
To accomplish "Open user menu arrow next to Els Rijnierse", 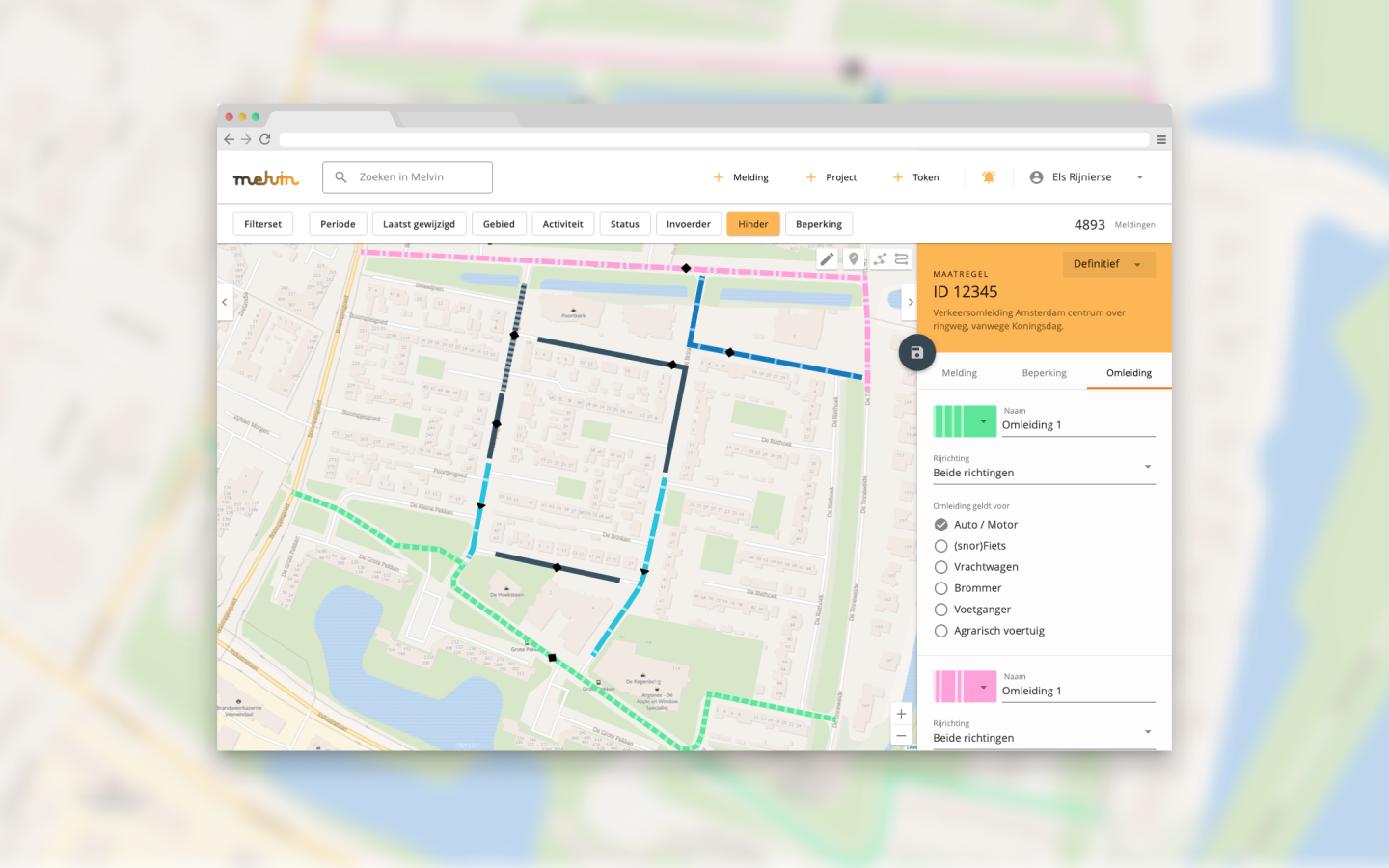I will pyautogui.click(x=1139, y=177).
